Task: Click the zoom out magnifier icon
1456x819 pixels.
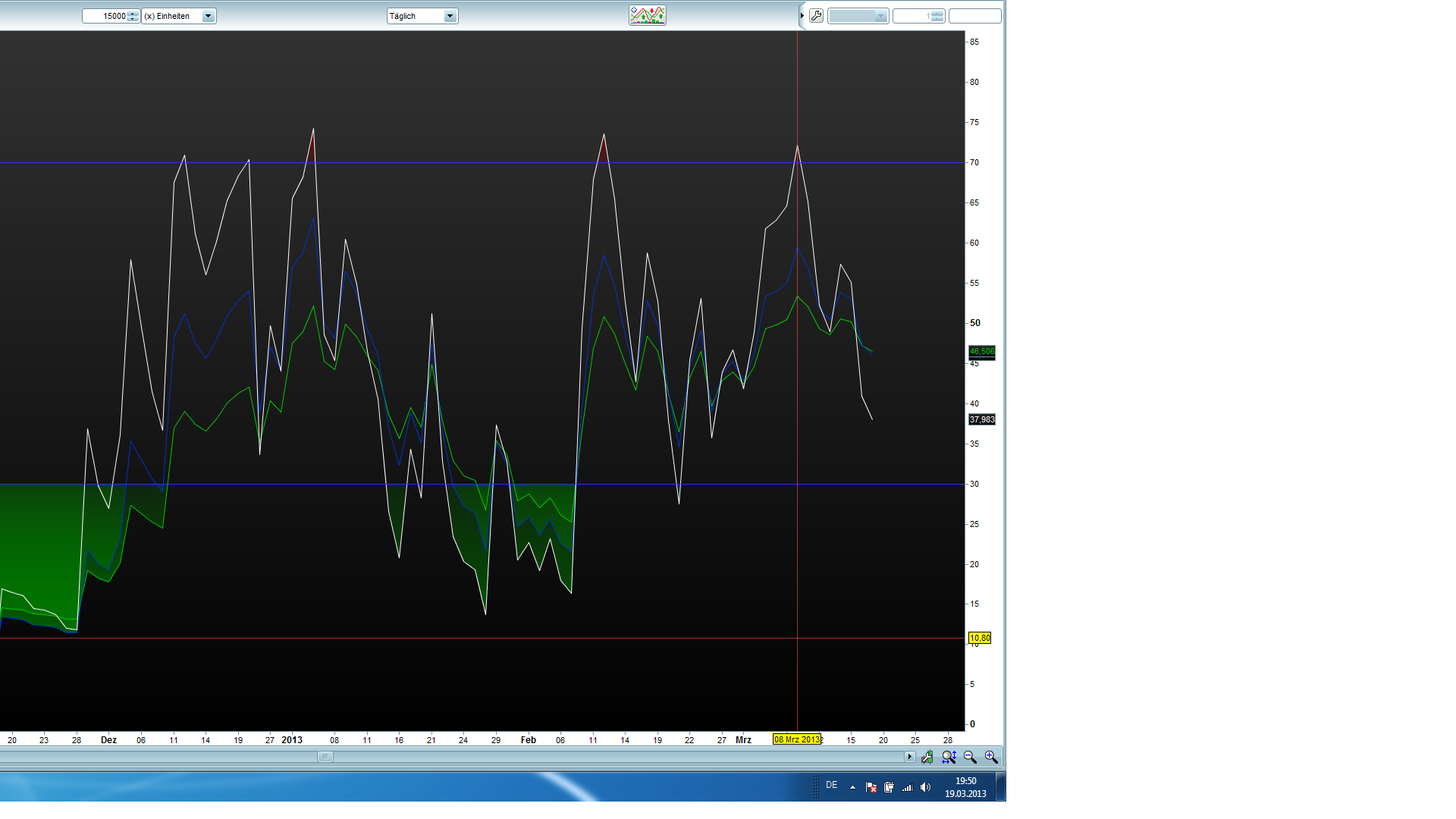Action: click(x=970, y=757)
